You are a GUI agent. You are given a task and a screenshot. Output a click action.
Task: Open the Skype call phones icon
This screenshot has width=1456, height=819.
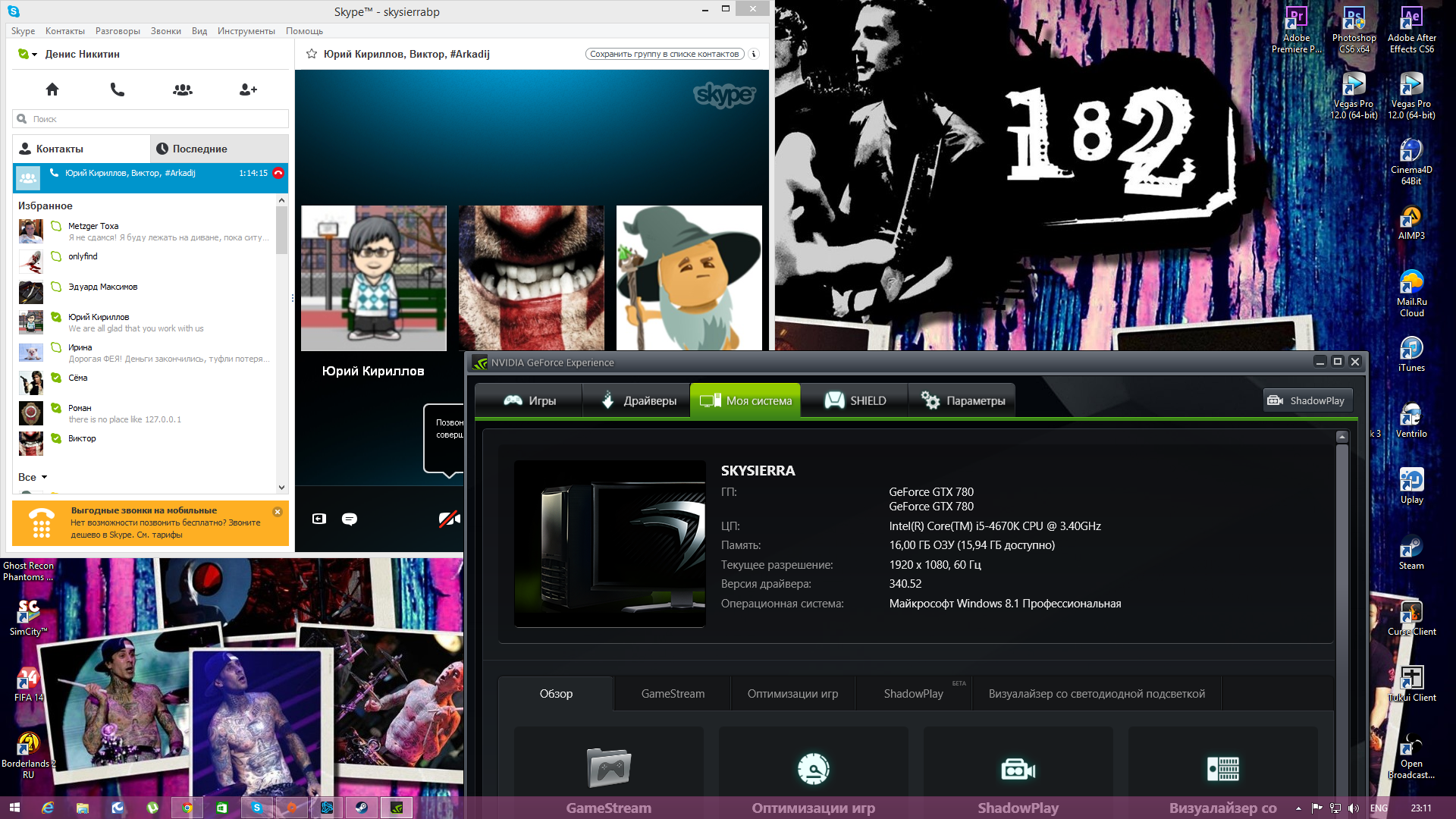coord(118,89)
